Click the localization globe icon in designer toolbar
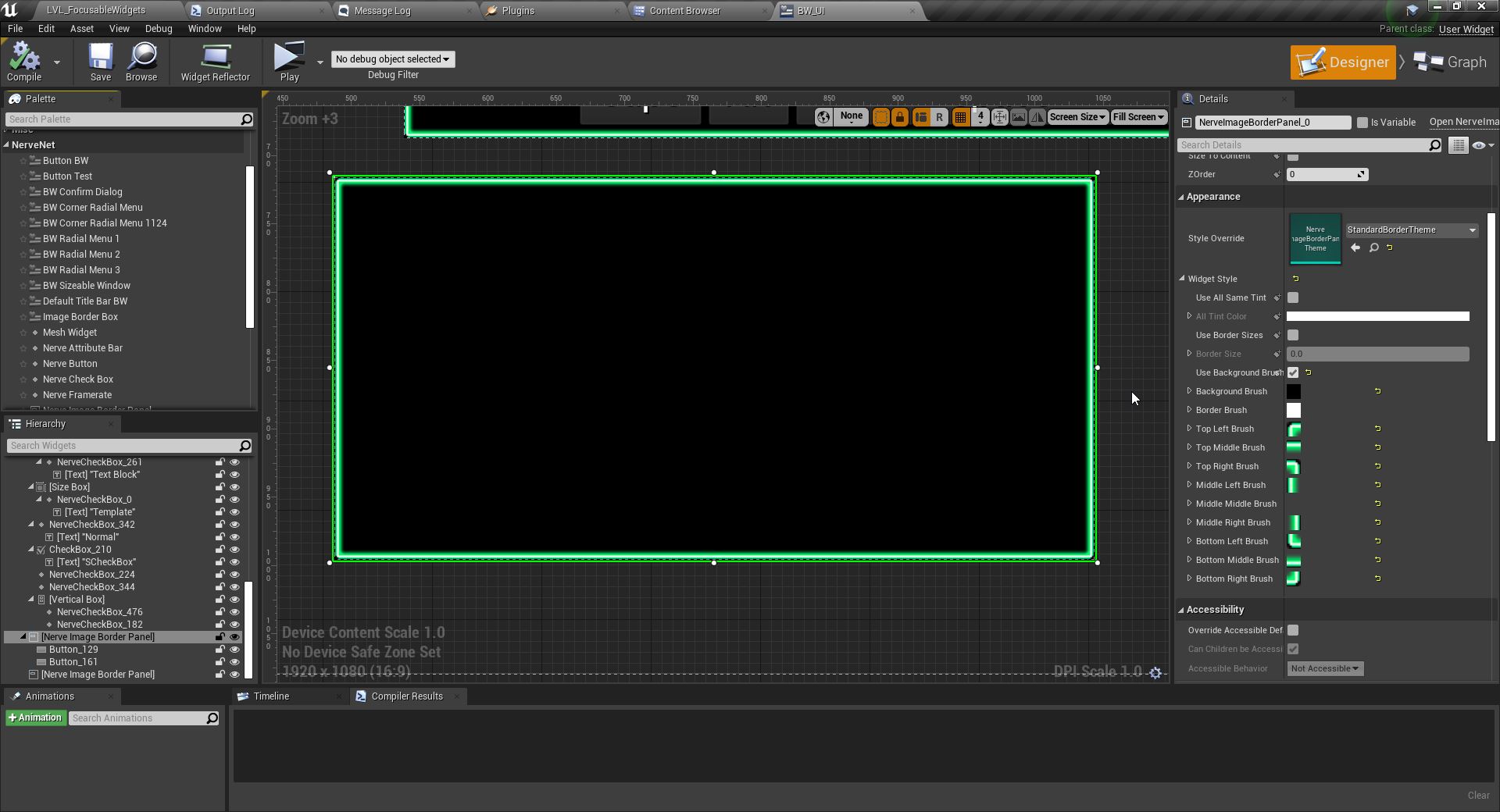Viewport: 1500px width, 812px height. (x=823, y=117)
